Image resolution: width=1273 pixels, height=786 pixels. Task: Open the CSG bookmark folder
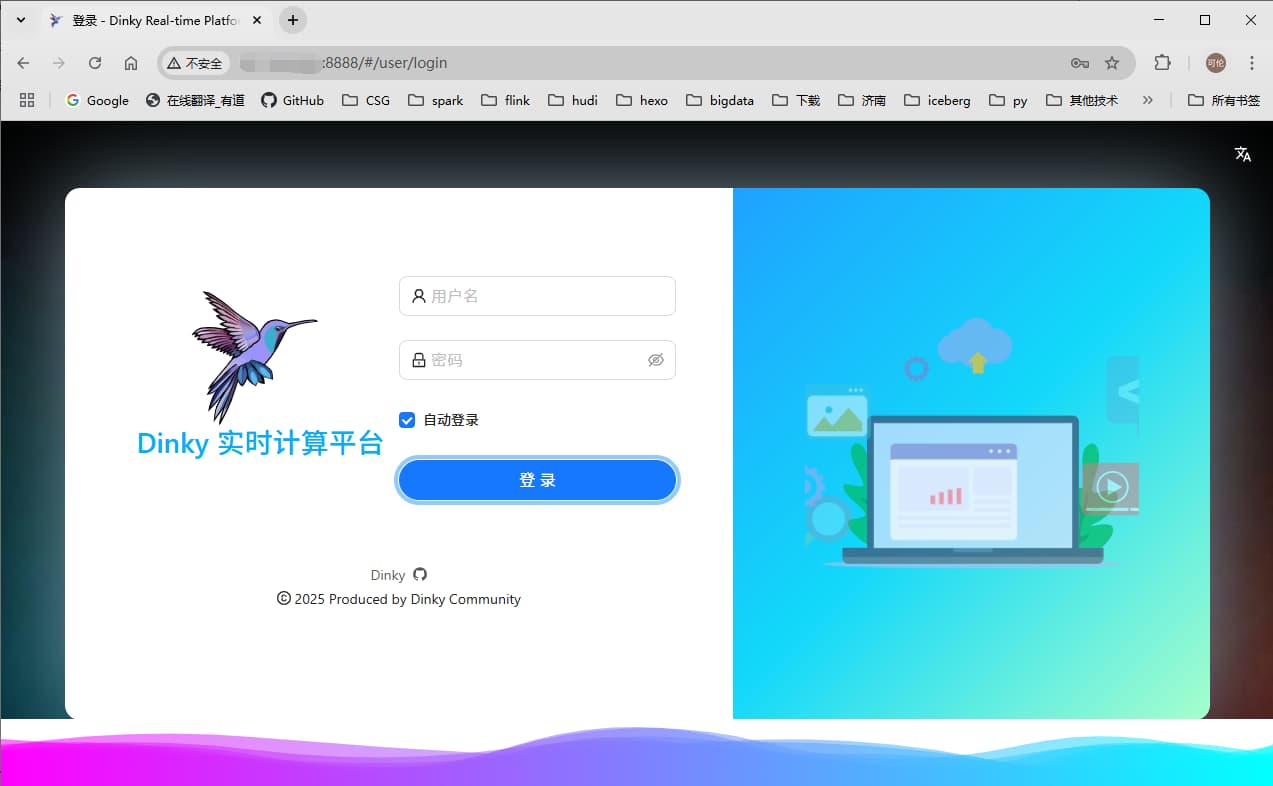(x=366, y=100)
